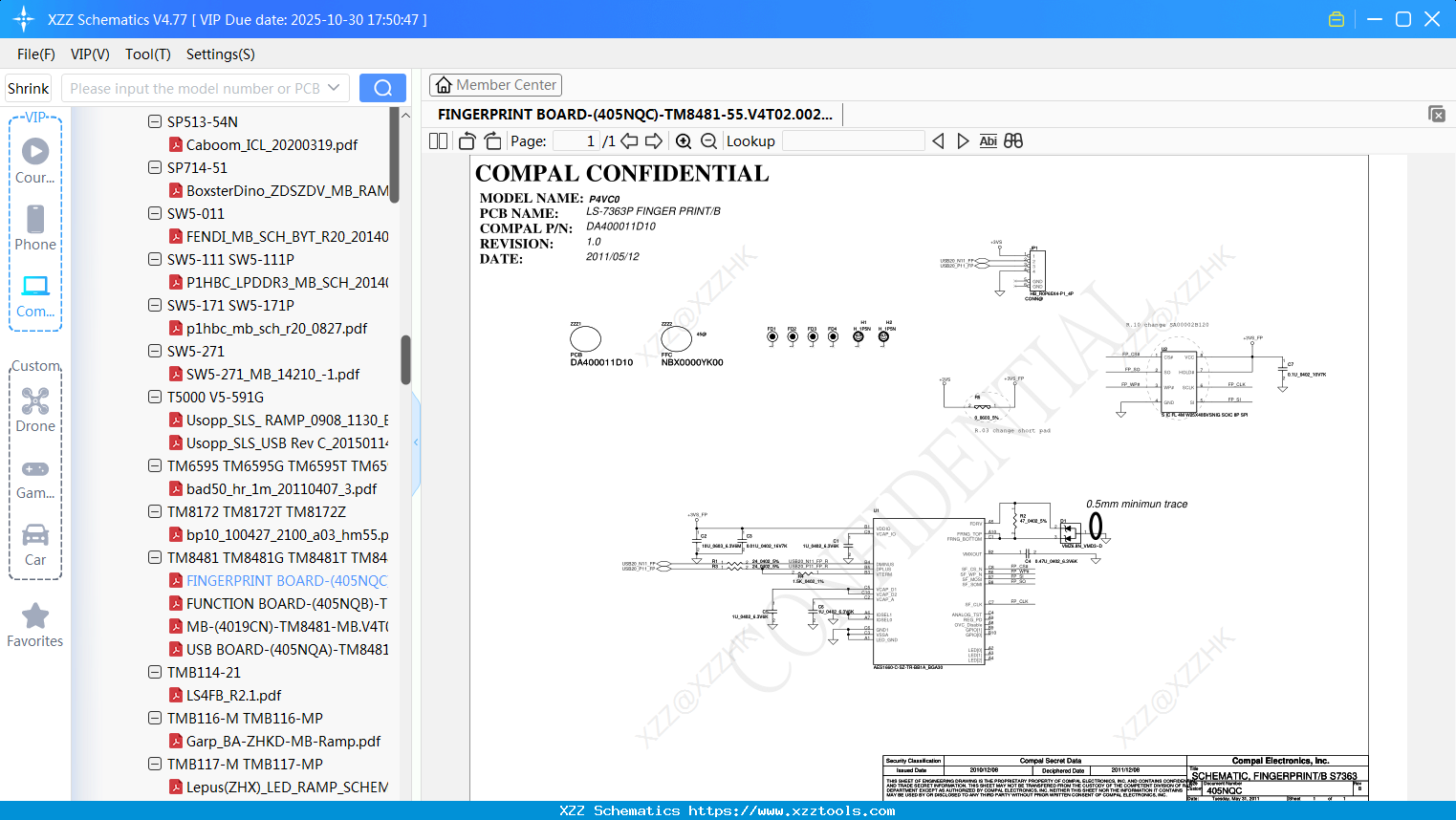This screenshot has width=1456, height=820.
Task: Open the Settings(S) menu
Action: tap(221, 54)
